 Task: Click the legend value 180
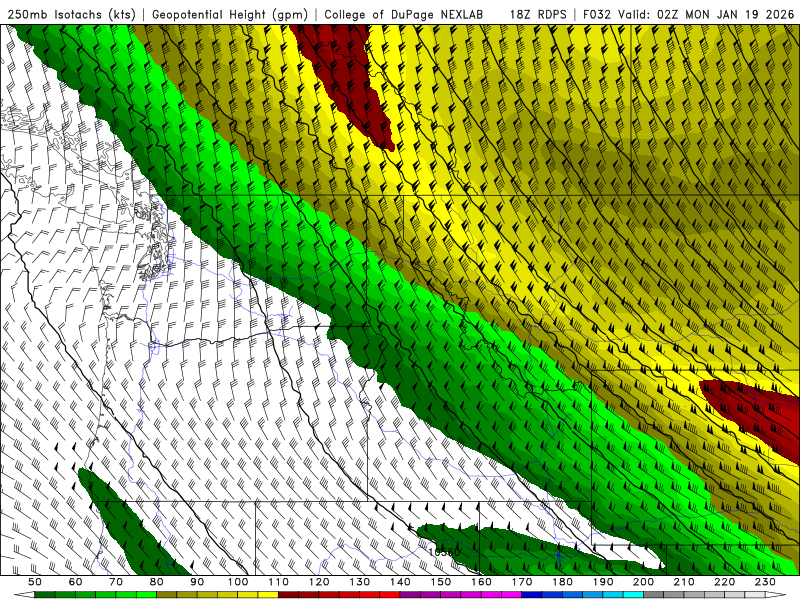click(x=562, y=582)
